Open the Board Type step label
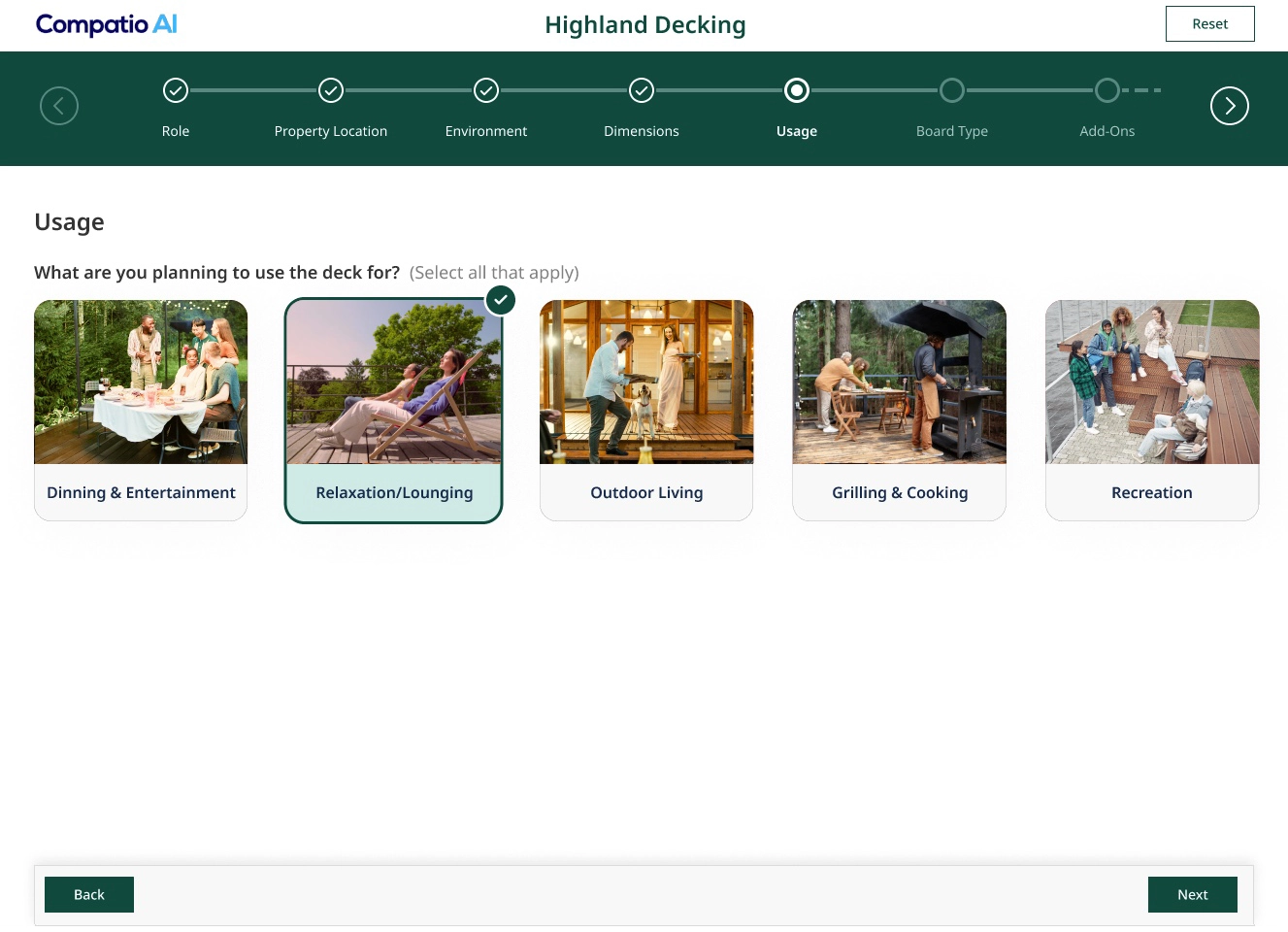 (x=952, y=131)
